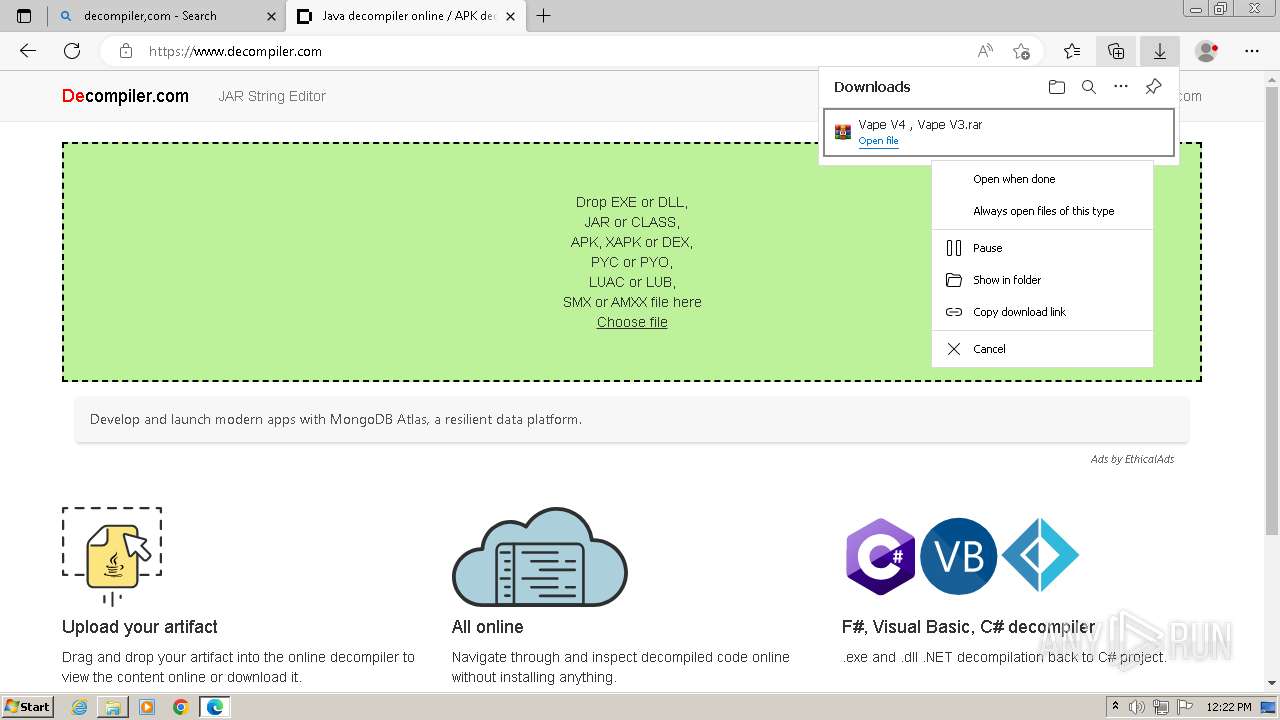The height and width of the screenshot is (720, 1280).
Task: Show hidden system tray icons
Action: (x=1115, y=707)
